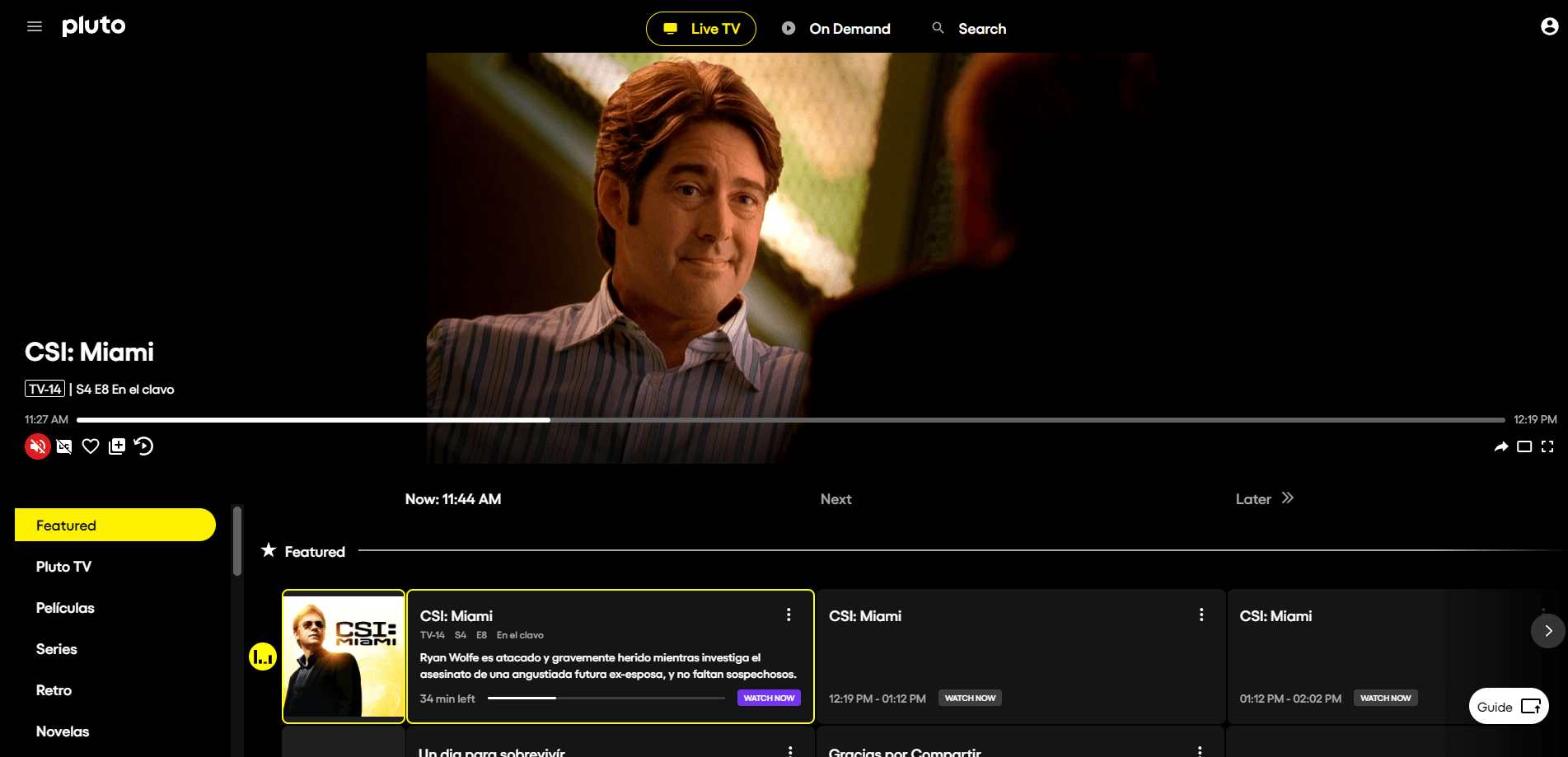Select the Novelas category
The height and width of the screenshot is (757, 1568).
pyautogui.click(x=63, y=731)
